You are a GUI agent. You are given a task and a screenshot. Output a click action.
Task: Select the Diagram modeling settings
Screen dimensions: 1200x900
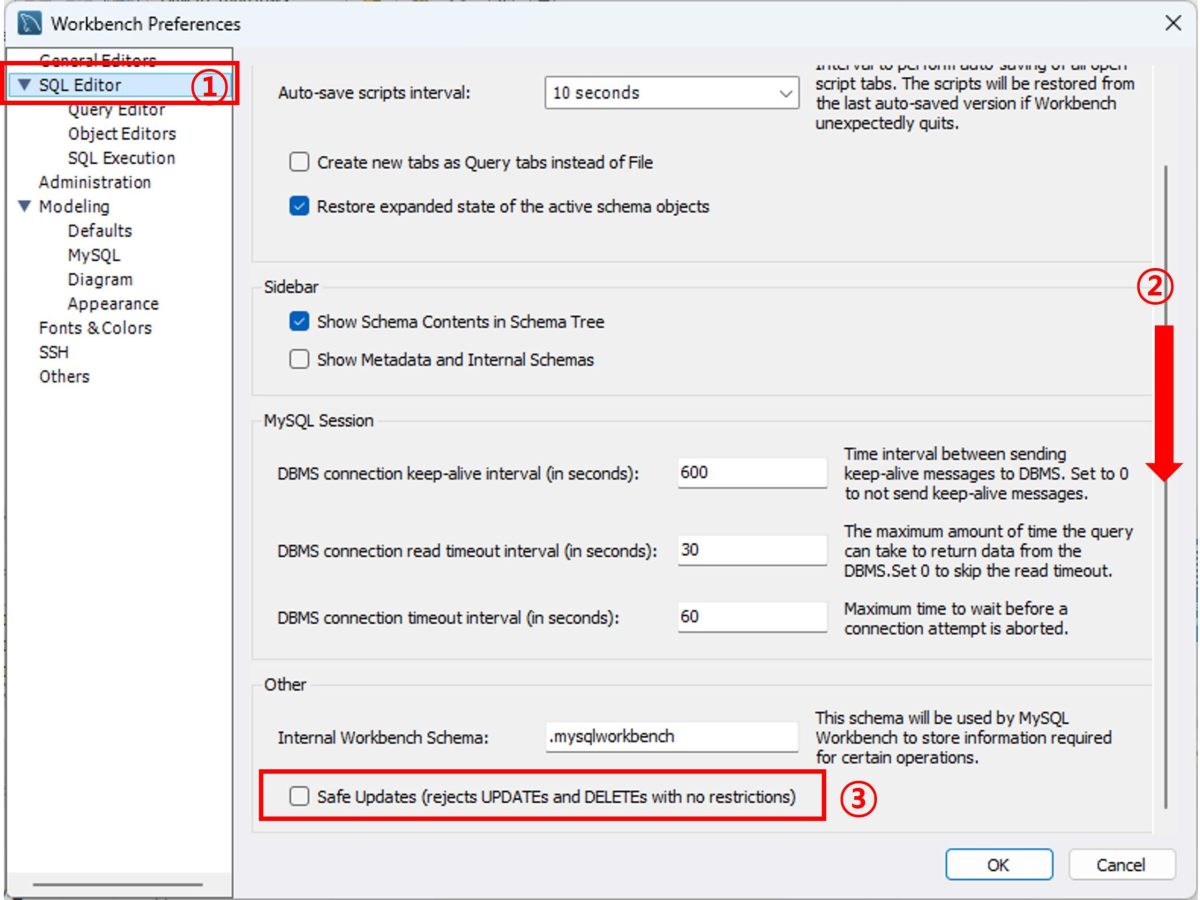[x=100, y=279]
